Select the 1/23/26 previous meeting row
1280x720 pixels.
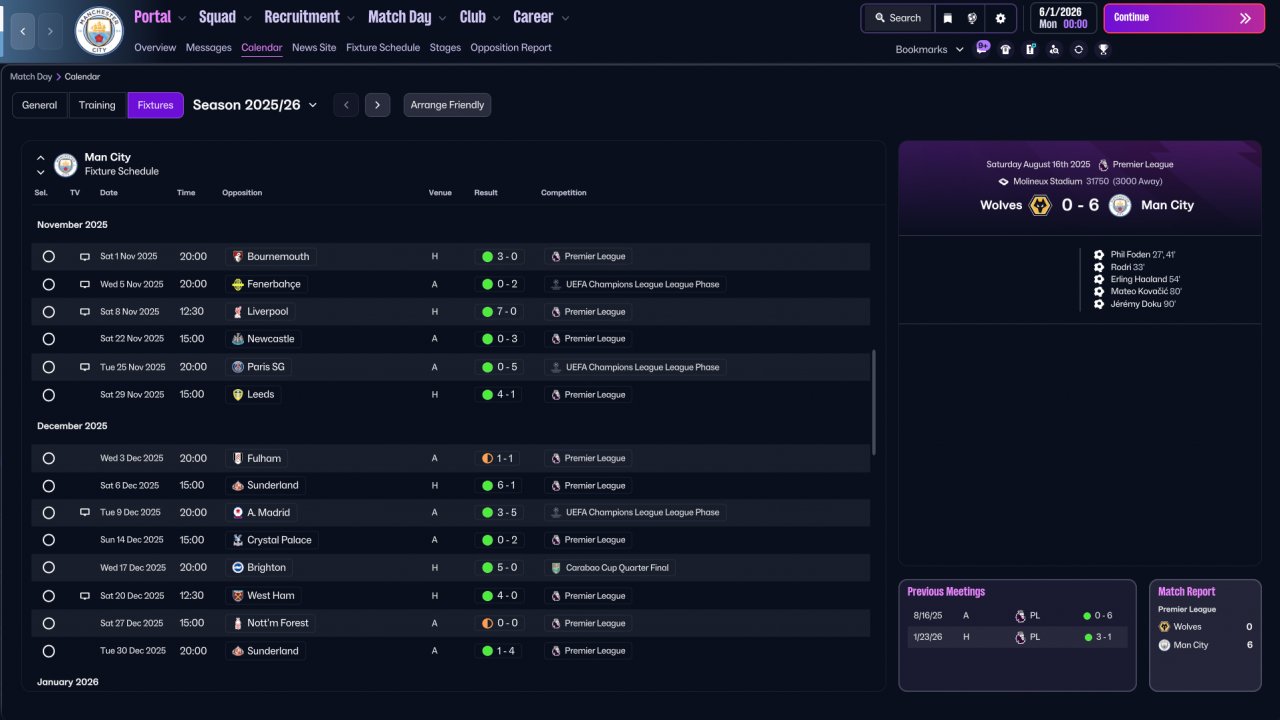[1017, 637]
